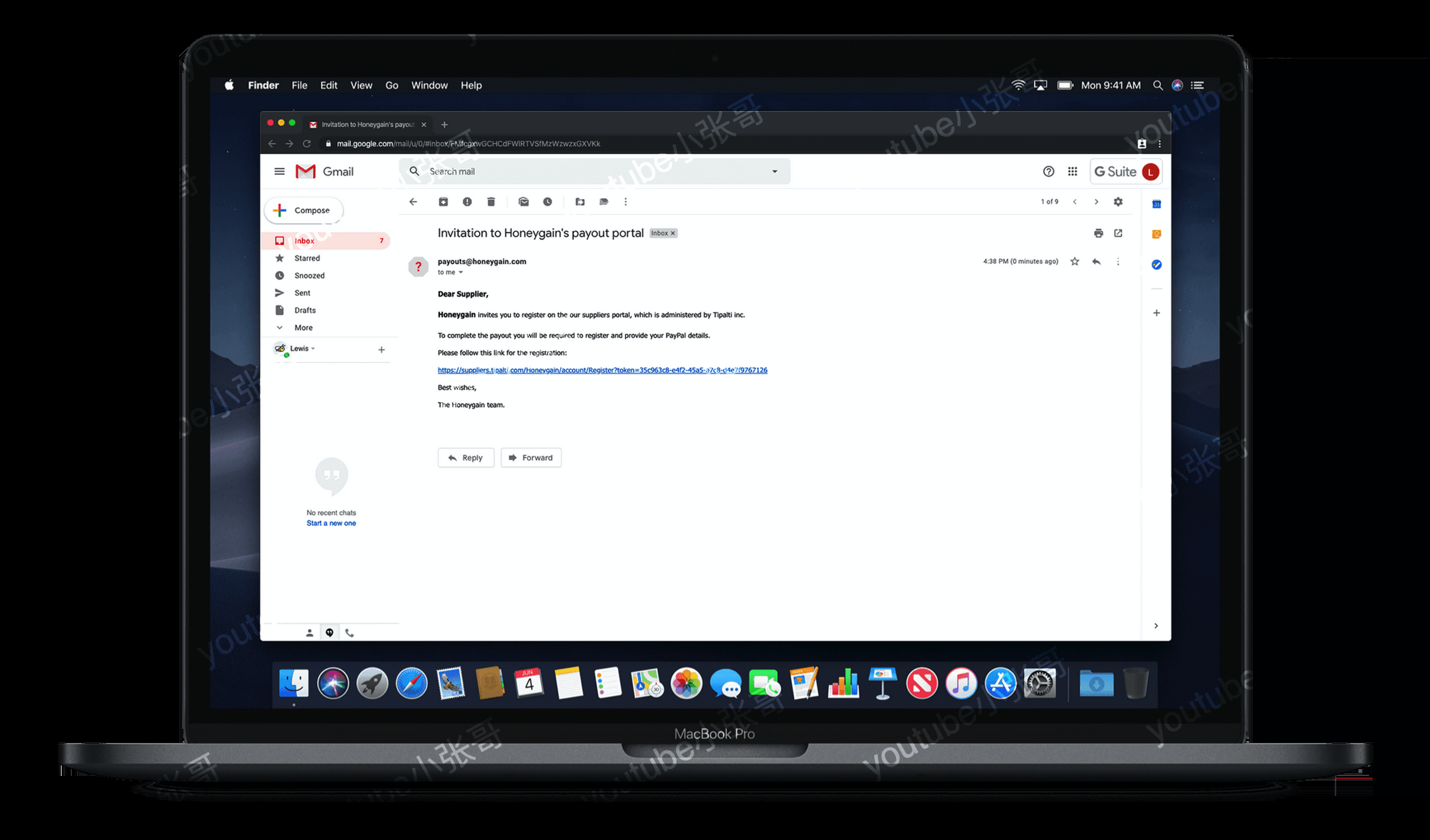Switch to phone calls tab
The width and height of the screenshot is (1430, 840).
349,633
